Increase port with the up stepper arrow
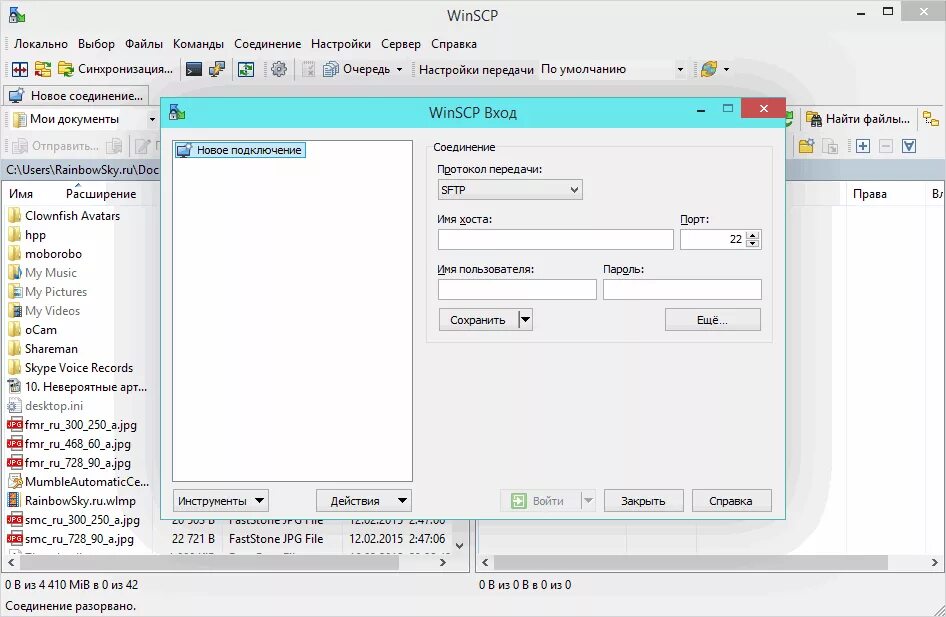This screenshot has width=946, height=617. [752, 235]
